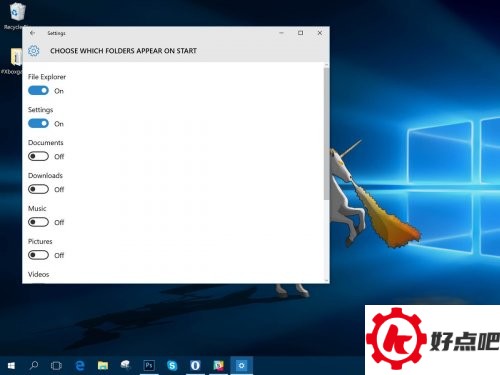Open Skype from the taskbar
Screen dimensions: 500x375
[172, 366]
